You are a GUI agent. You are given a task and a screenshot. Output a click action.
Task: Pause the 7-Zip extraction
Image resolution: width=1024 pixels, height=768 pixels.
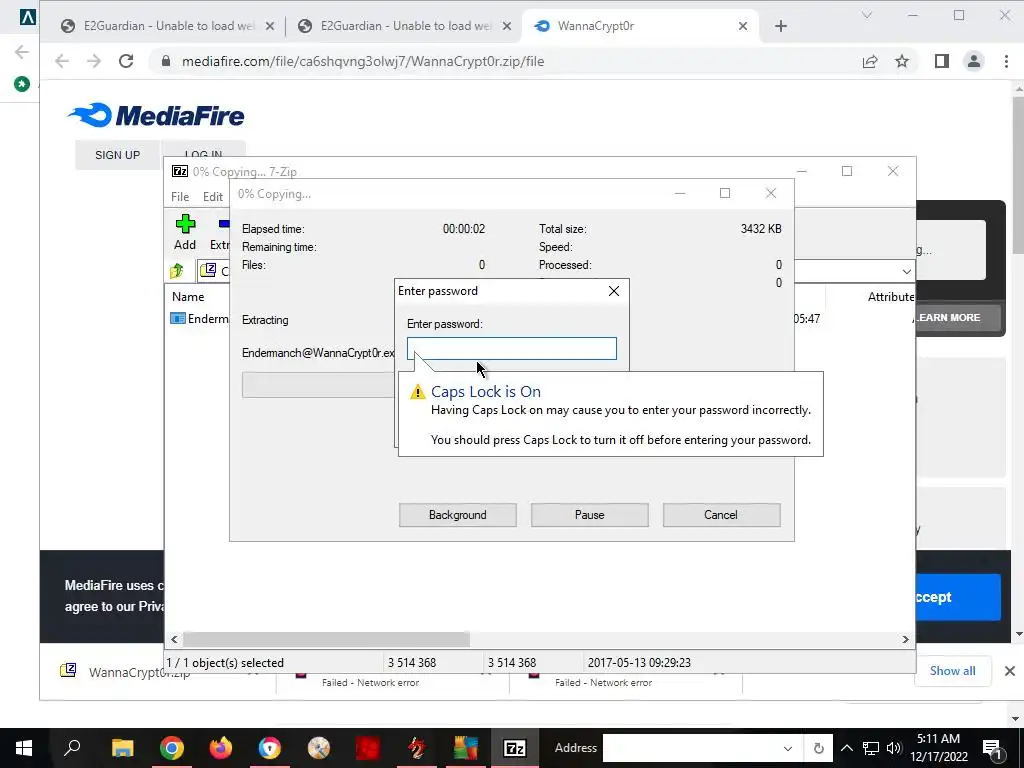(x=590, y=515)
